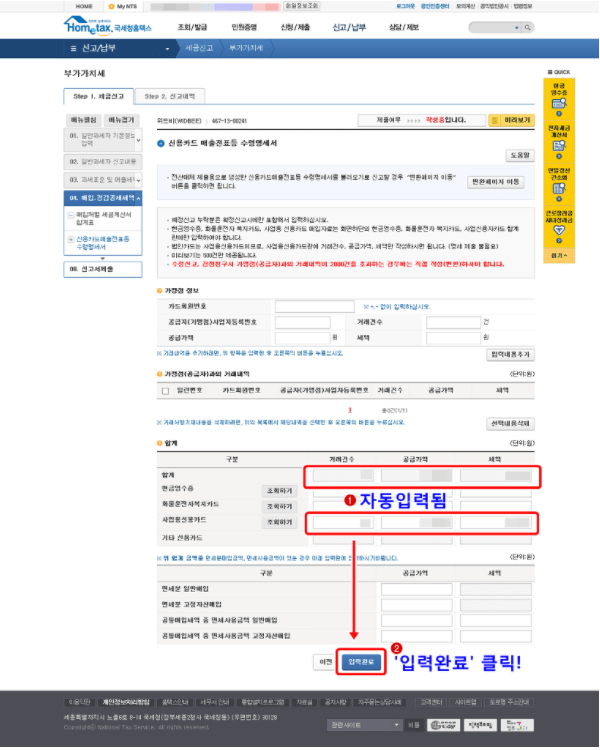The height and width of the screenshot is (750, 600).
Task: Click the 입력내용추가 button
Action: click(510, 354)
